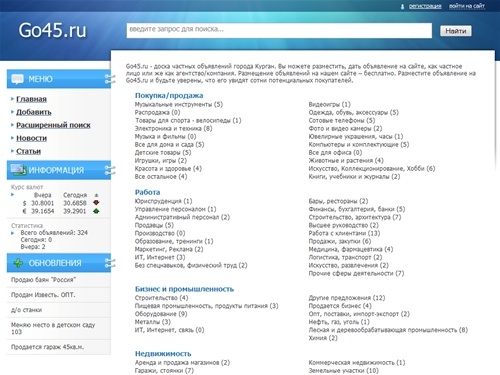Open Музыкальные инструменты (5) category
The width and height of the screenshot is (500, 375).
pyautogui.click(x=179, y=104)
